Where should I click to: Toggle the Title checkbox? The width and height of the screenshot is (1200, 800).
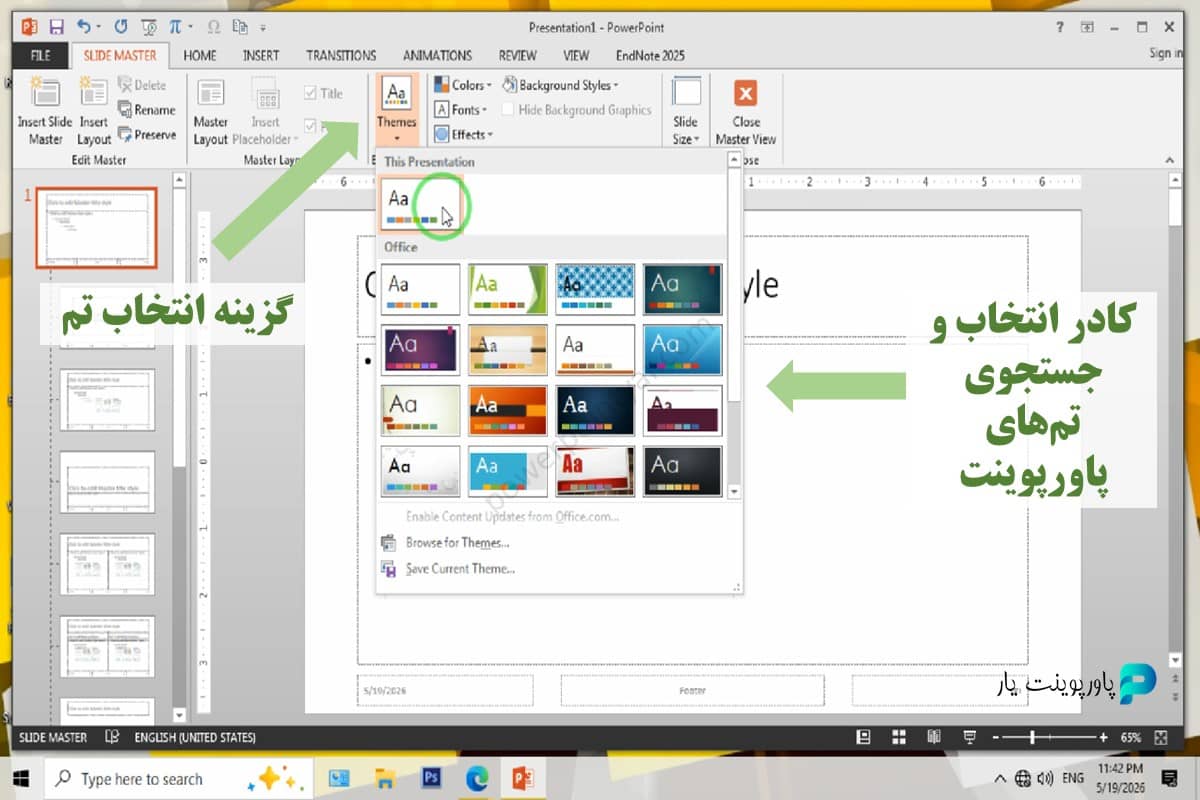310,93
